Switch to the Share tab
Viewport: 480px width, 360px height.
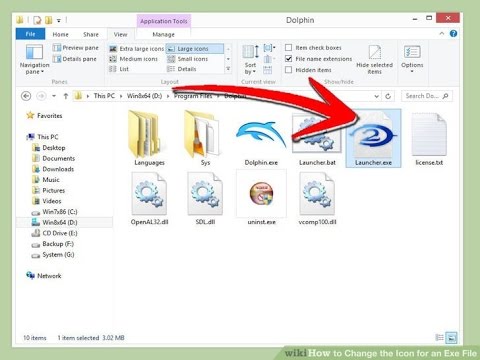point(91,34)
